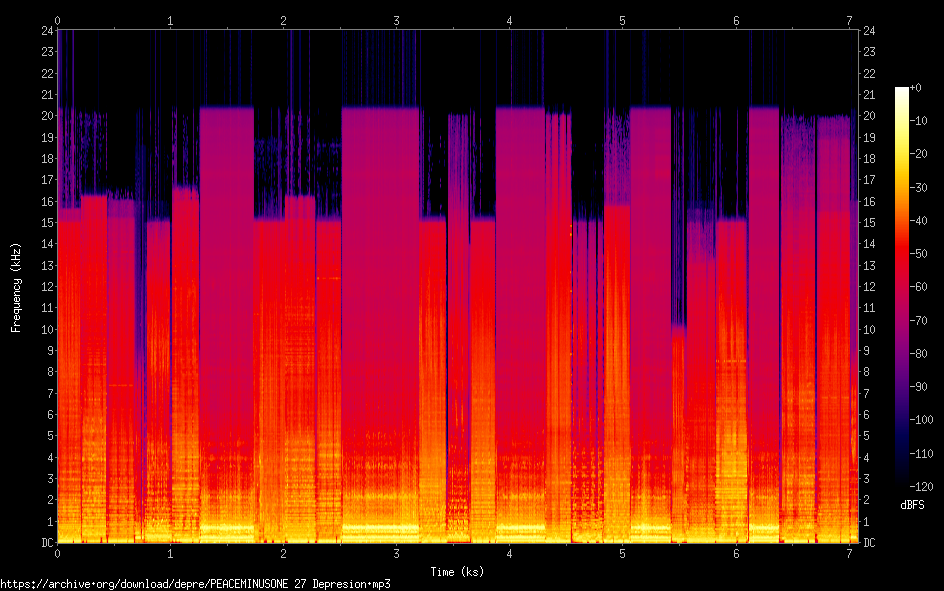944x591 pixels.
Task: Click "7" on the bottom time axis
Action: pyautogui.click(x=849, y=554)
